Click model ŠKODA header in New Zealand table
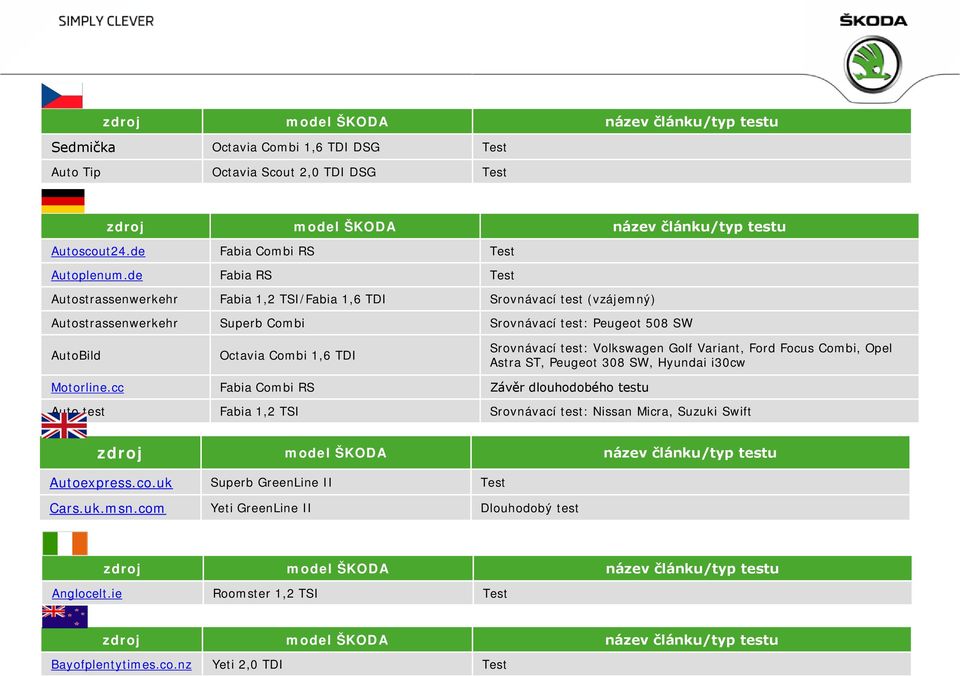 point(337,639)
